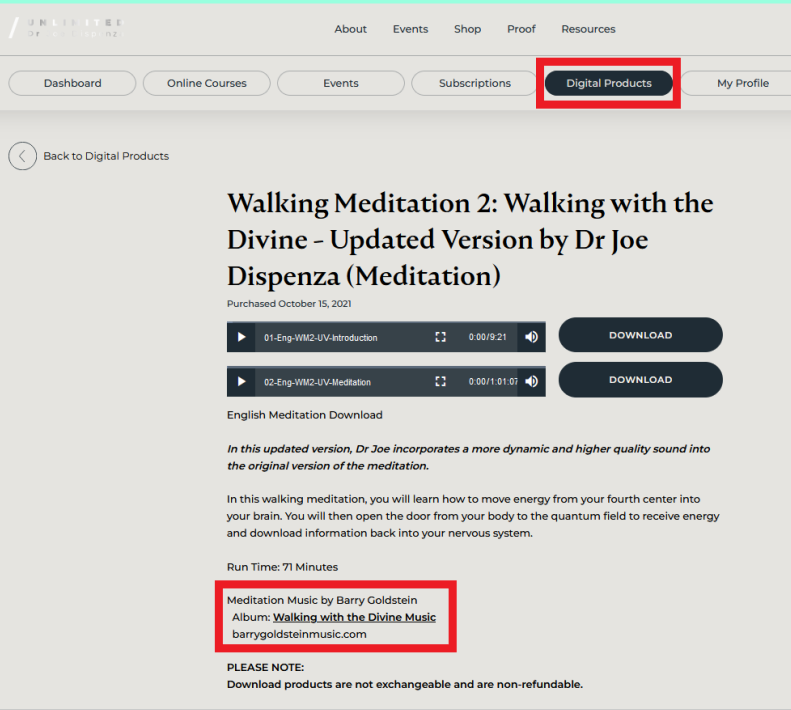Open the Resources menu item
The width and height of the screenshot is (791, 710).
click(588, 29)
